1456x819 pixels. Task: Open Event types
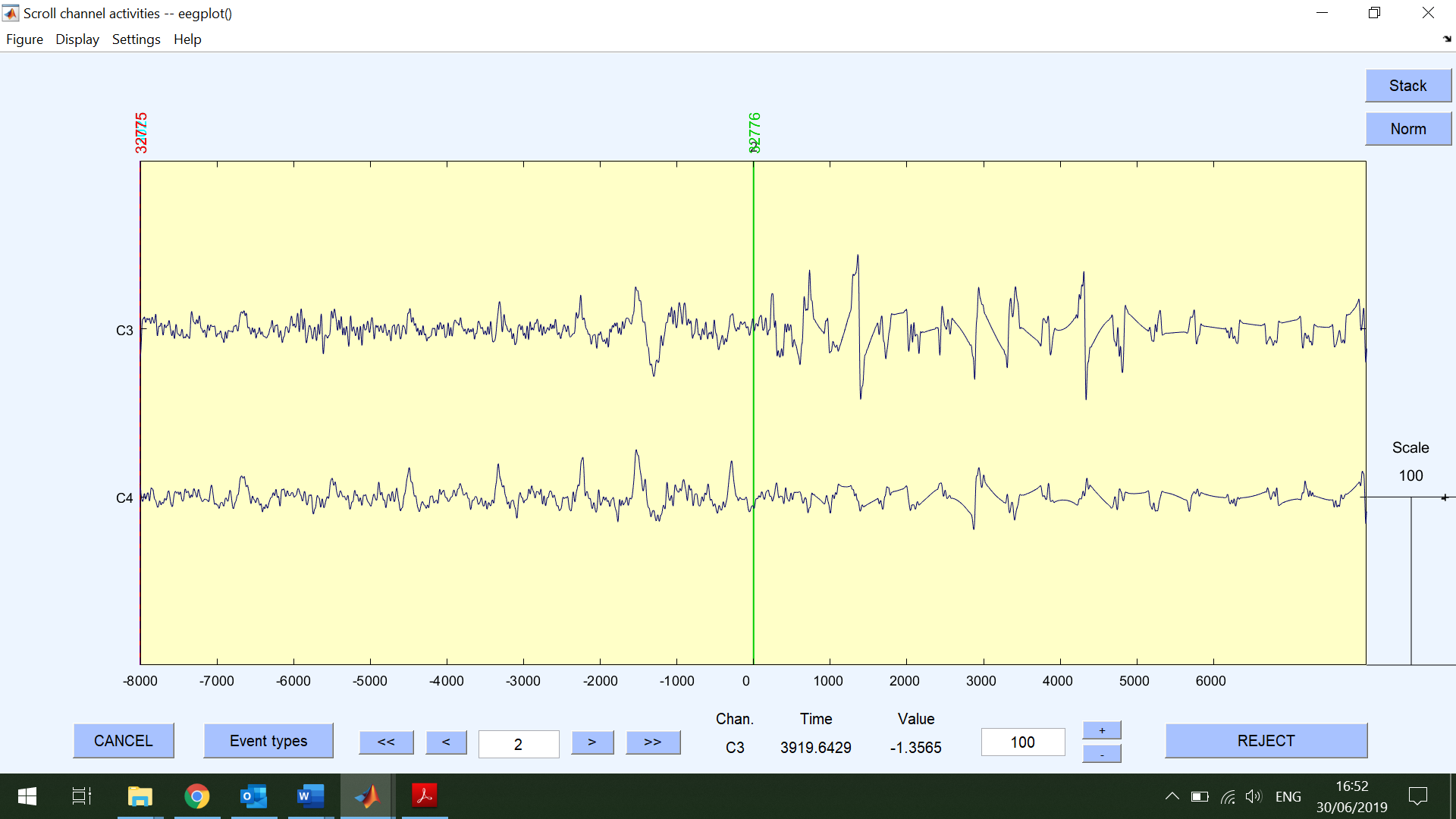268,741
